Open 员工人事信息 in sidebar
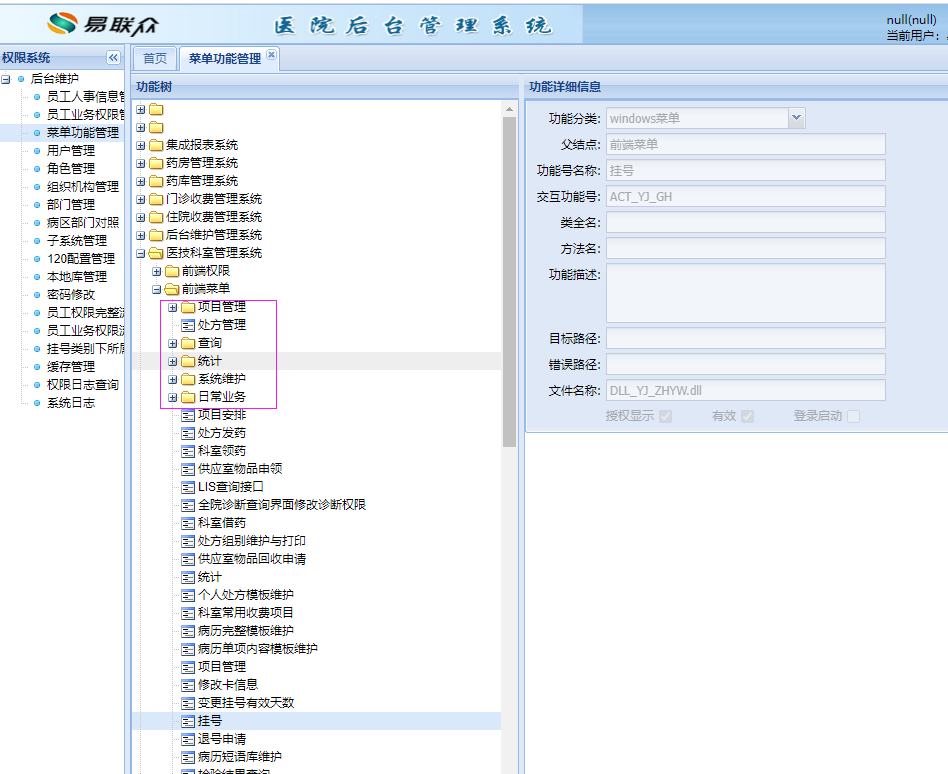The width and height of the screenshot is (948, 774). pyautogui.click(x=85, y=97)
